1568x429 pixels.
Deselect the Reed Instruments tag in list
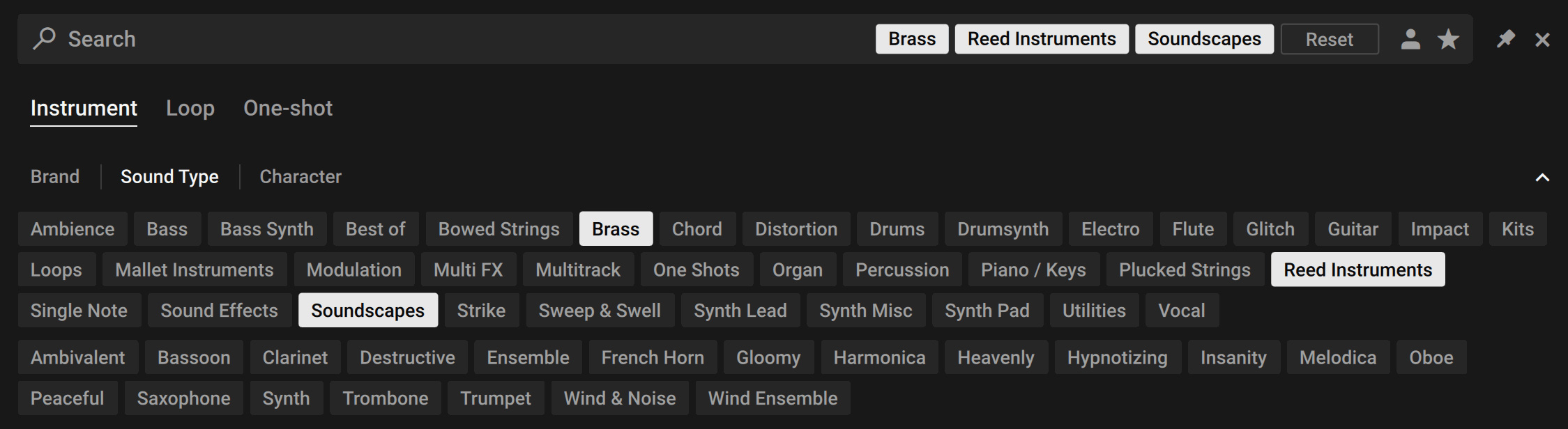[x=1357, y=270]
